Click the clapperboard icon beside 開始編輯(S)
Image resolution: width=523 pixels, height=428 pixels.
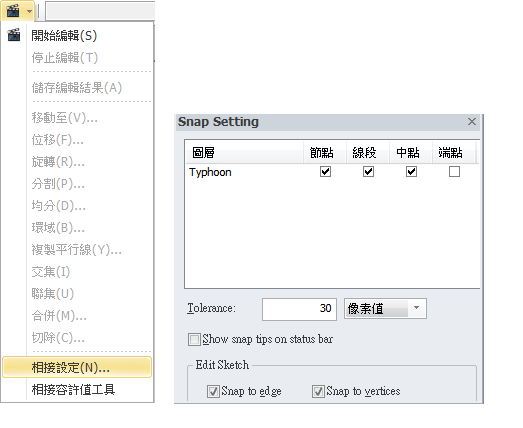pos(14,35)
